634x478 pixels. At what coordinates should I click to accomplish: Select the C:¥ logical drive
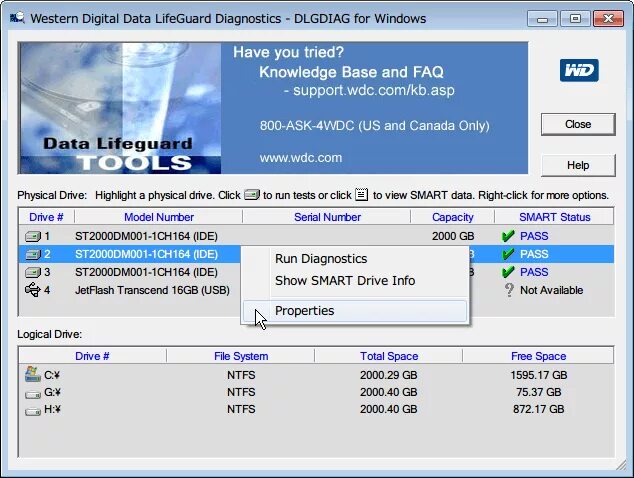pyautogui.click(x=52, y=375)
